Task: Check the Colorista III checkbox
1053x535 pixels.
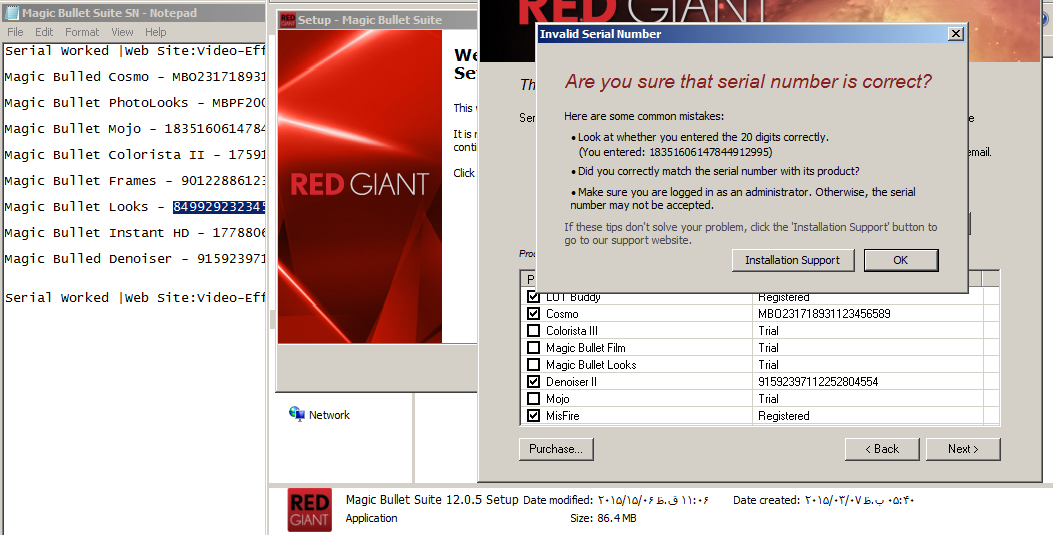Action: pos(533,330)
